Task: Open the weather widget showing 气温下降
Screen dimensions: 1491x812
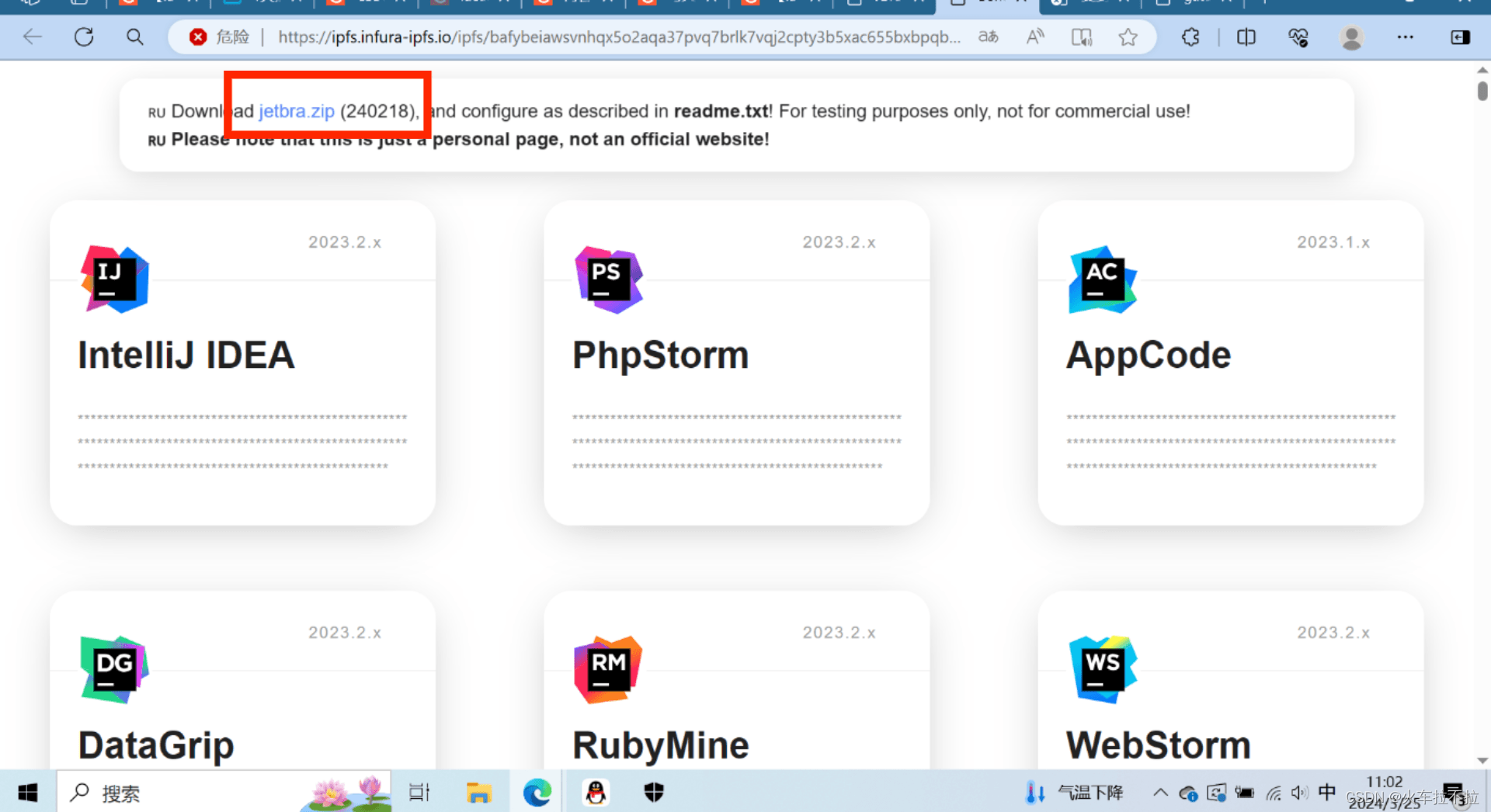Action: 1075,793
